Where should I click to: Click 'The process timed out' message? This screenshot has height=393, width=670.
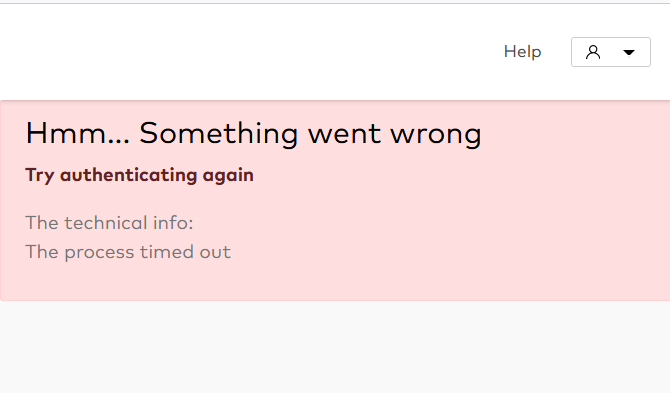[128, 252]
